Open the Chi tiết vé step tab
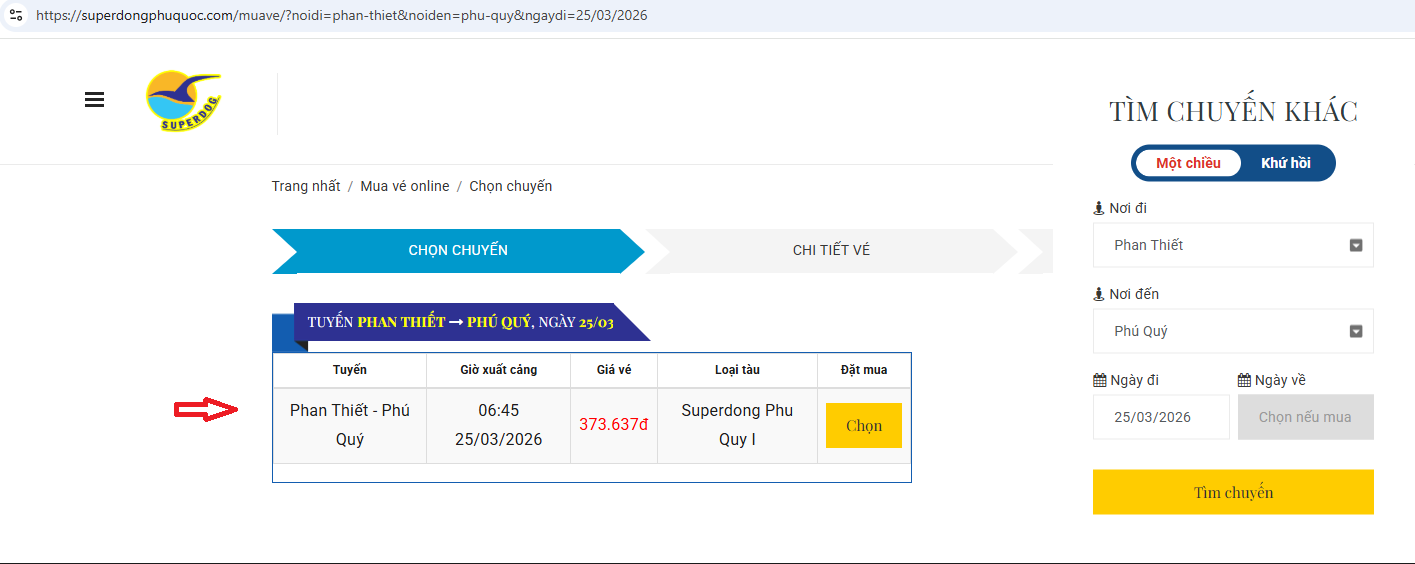This screenshot has width=1415, height=564. point(831,250)
